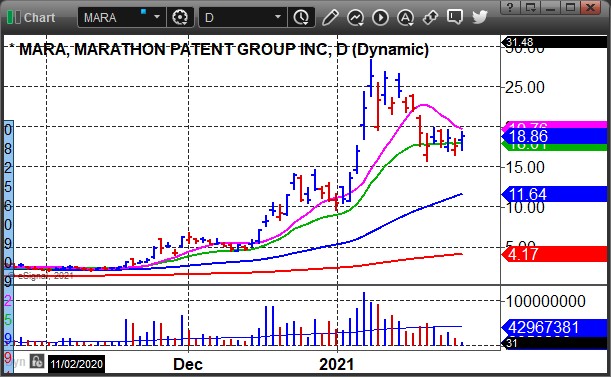Close the chart window
Image resolution: width=611 pixels, height=377 pixels.
[591, 7]
